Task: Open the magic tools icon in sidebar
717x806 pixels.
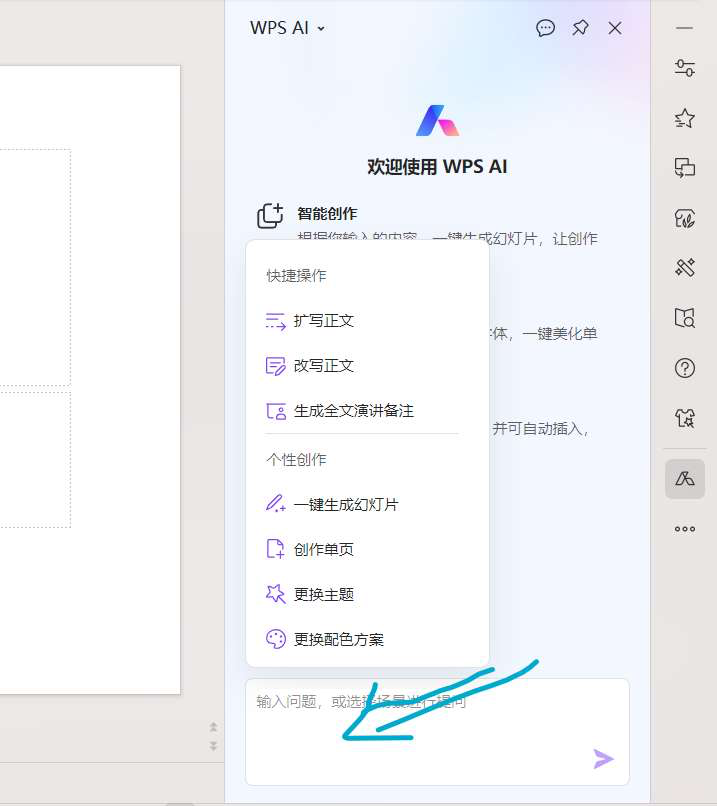Action: (x=684, y=267)
